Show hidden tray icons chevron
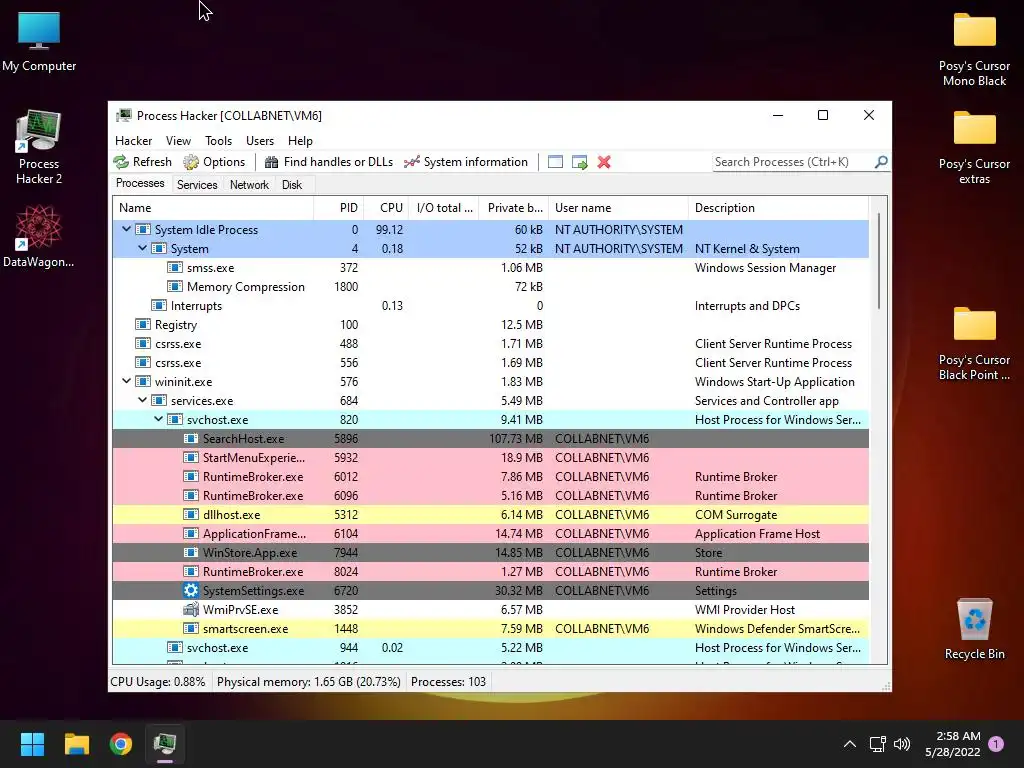 pos(850,744)
